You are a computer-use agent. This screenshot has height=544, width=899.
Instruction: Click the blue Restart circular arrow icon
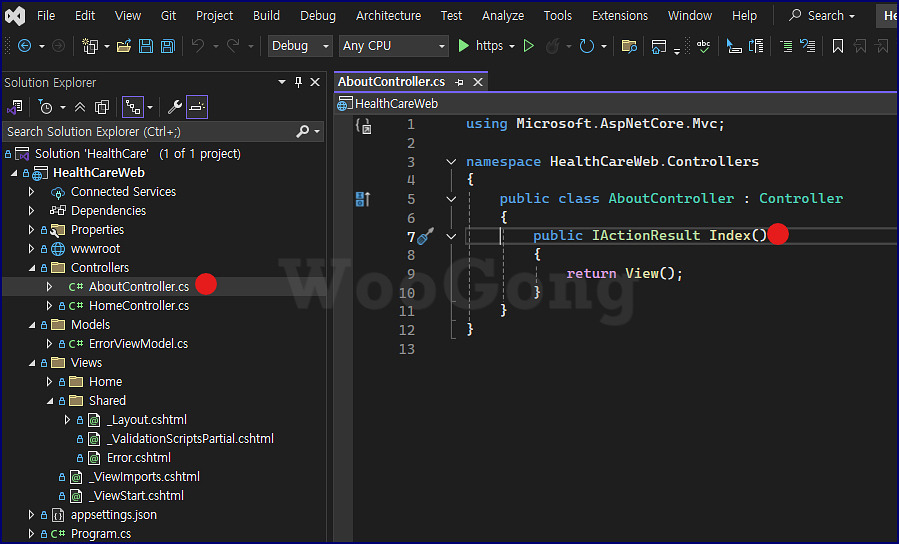point(587,46)
